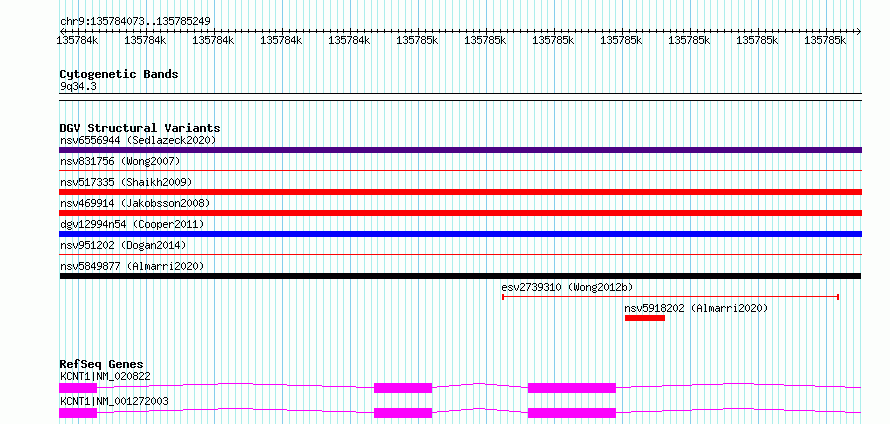This screenshot has height=424, width=890.
Task: Click the nsv6556944 (Sedlazeck2020) variant label
Action: 138,140
